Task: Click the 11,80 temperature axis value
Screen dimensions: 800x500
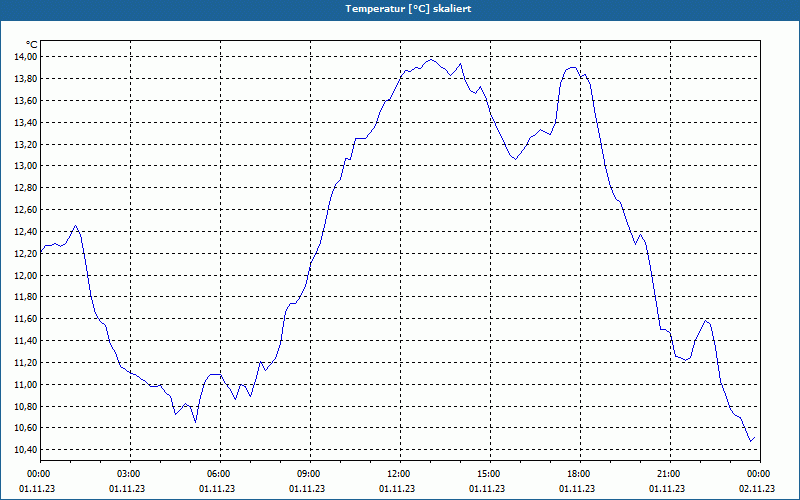Action: pos(25,297)
